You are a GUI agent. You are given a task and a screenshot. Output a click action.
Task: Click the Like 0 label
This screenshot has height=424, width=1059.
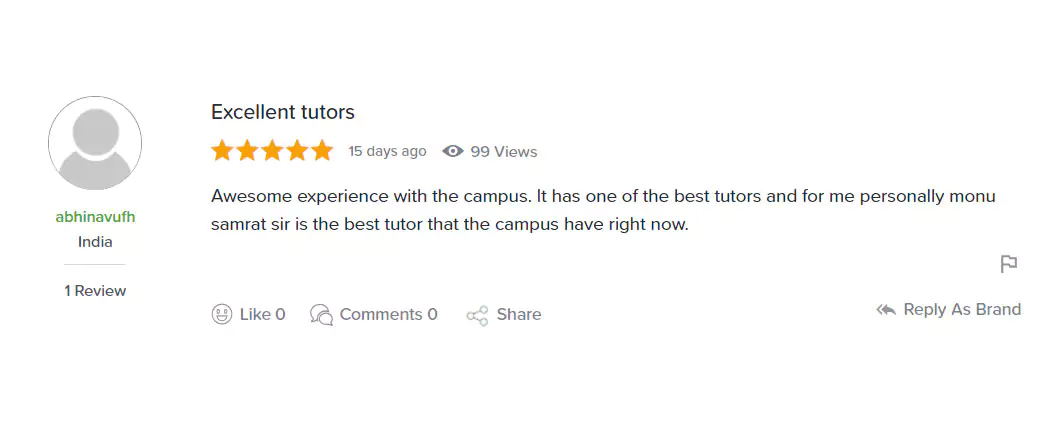pos(263,314)
